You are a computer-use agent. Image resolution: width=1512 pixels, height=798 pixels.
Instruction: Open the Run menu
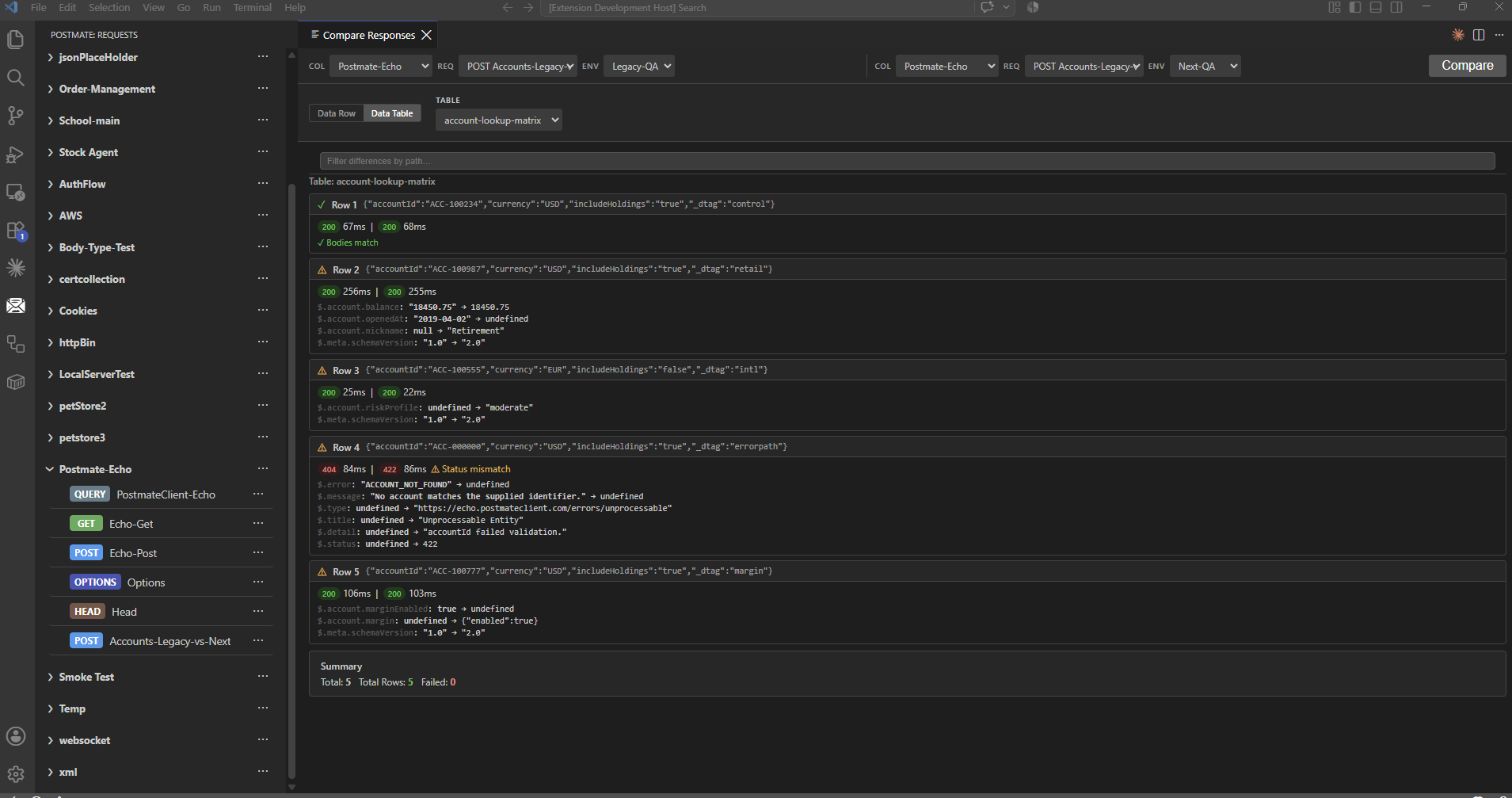pos(211,7)
